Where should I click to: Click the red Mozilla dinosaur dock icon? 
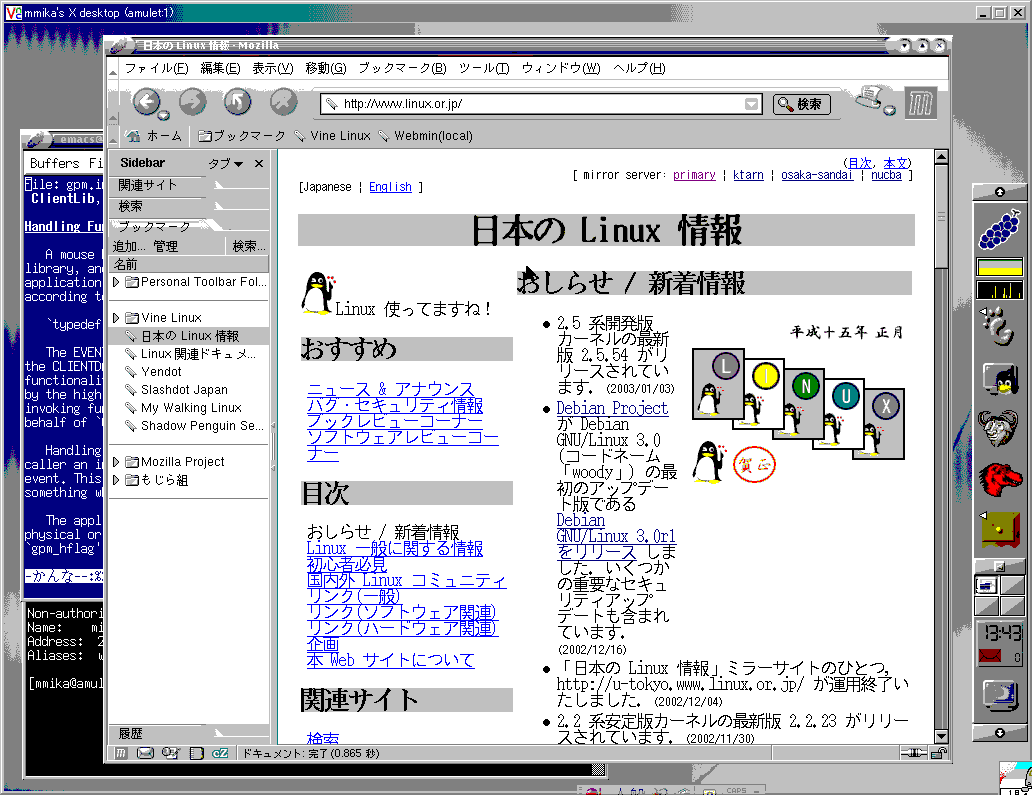pos(999,478)
